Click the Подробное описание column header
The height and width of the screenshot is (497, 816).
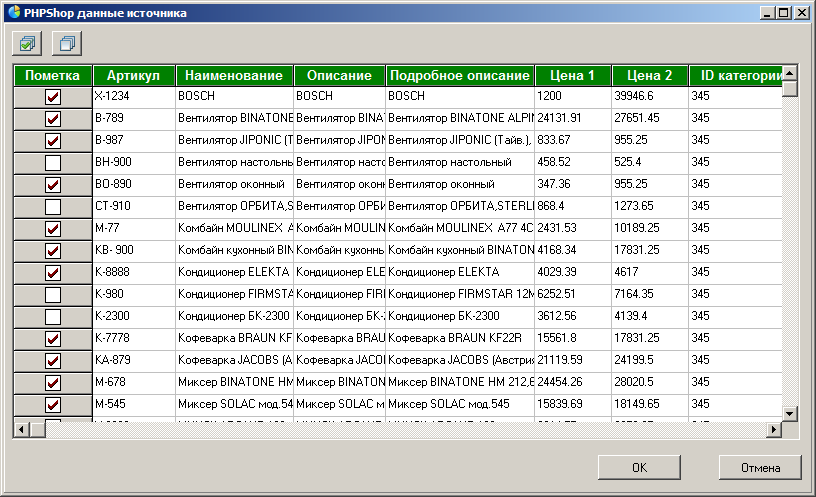460,75
